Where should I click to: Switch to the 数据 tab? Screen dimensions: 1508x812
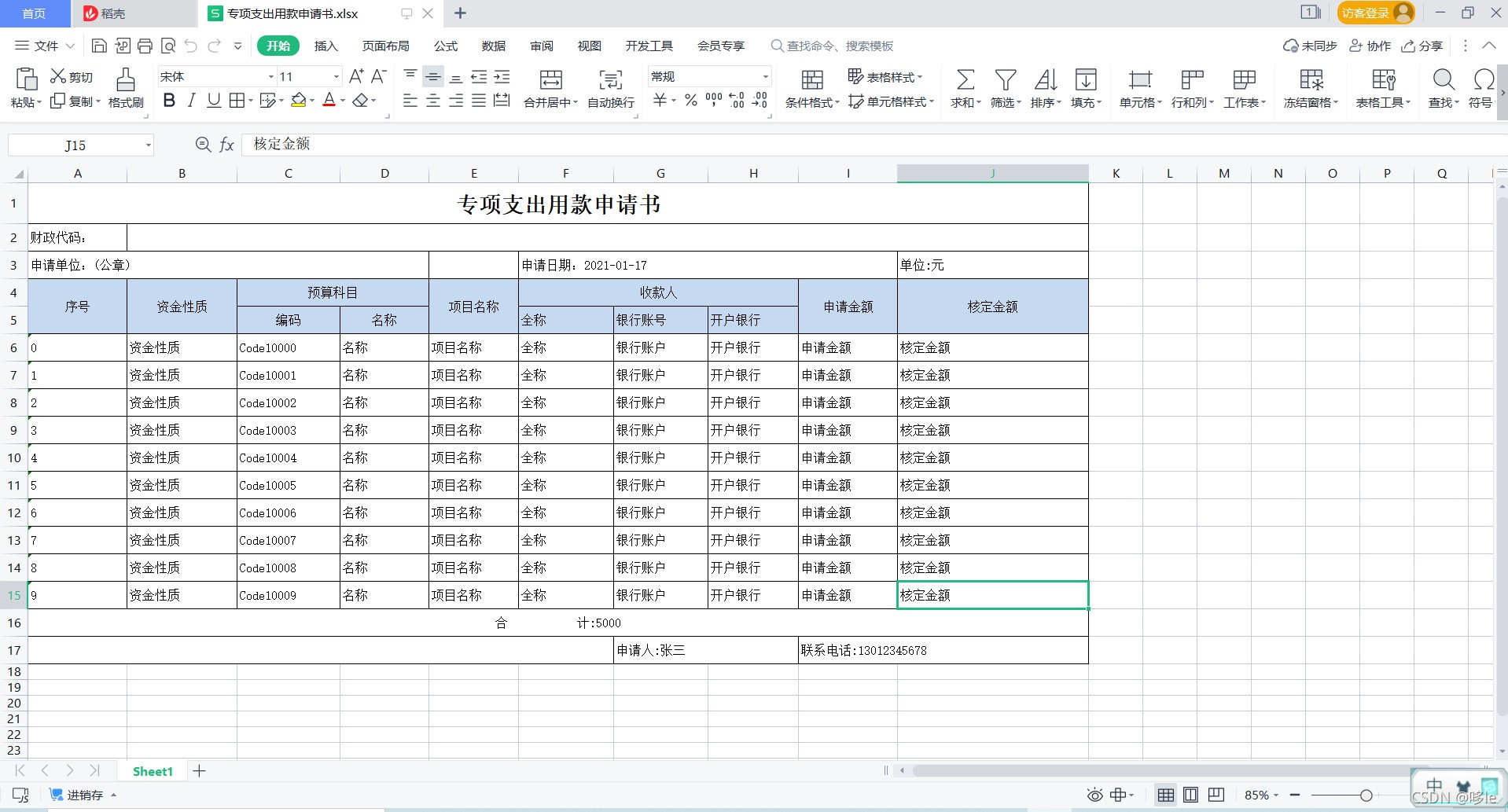[494, 46]
